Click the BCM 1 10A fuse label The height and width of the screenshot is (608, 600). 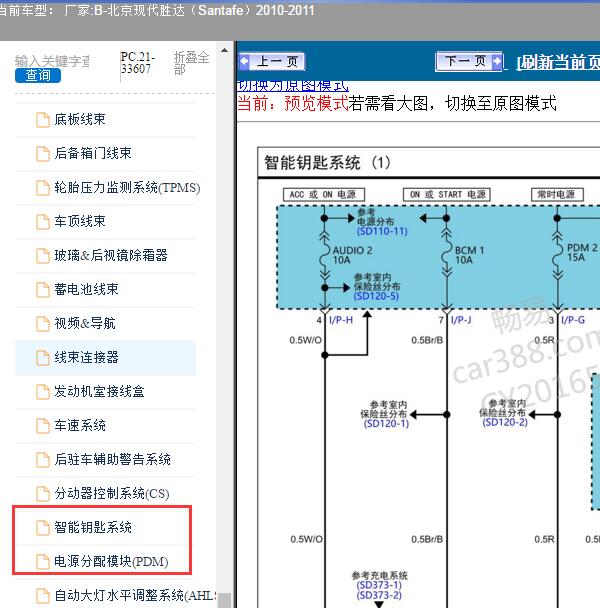(x=469, y=255)
